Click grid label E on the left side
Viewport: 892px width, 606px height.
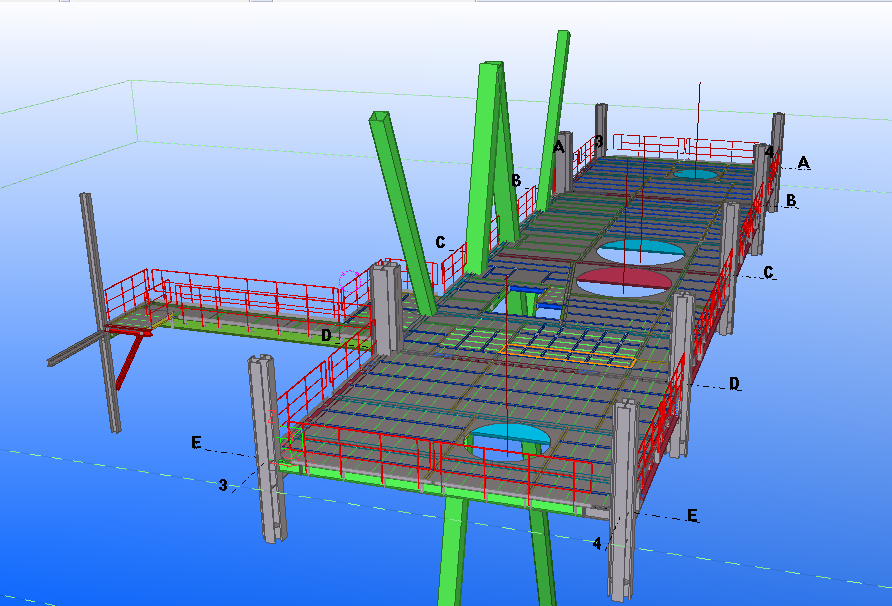(196, 443)
